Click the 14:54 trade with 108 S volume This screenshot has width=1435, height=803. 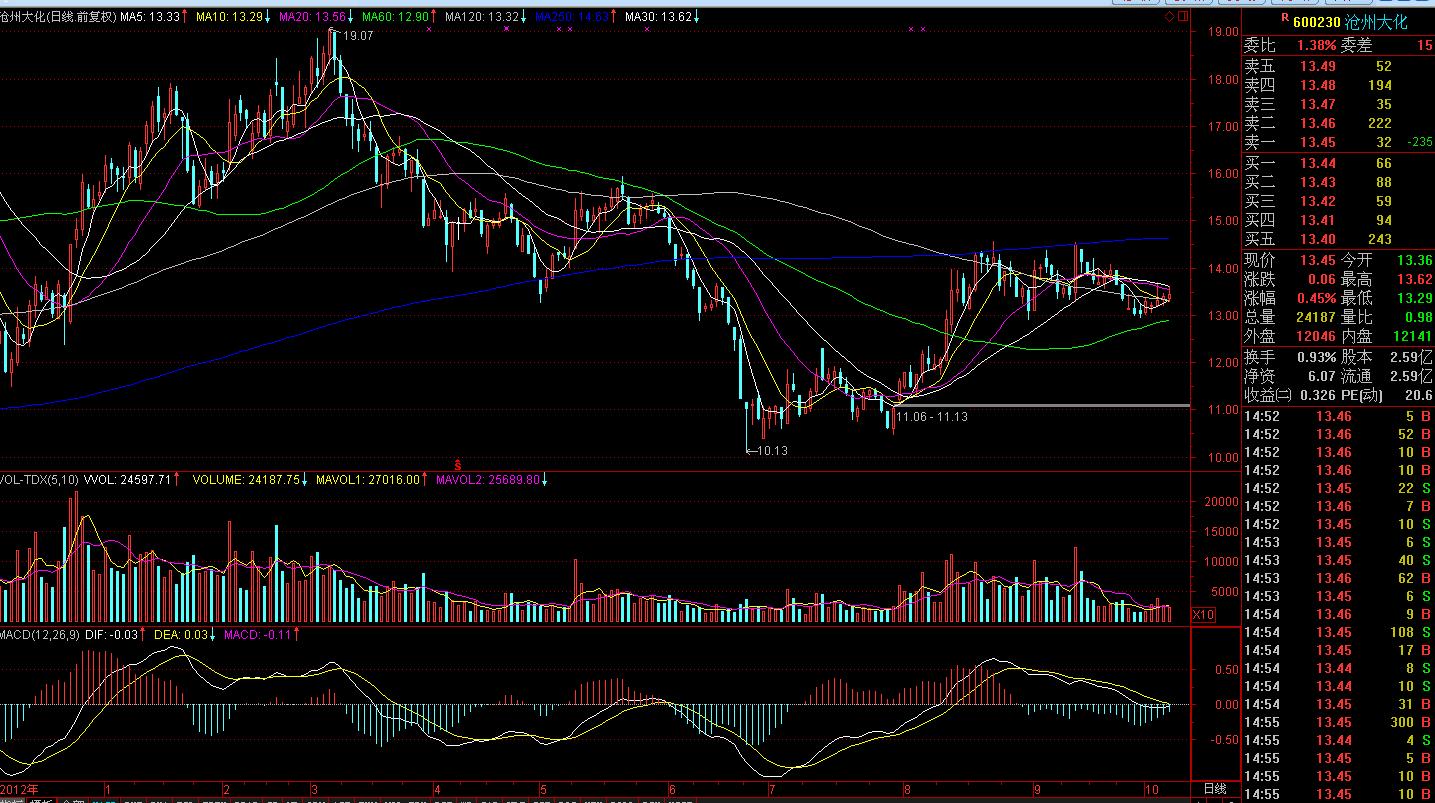click(x=1338, y=632)
